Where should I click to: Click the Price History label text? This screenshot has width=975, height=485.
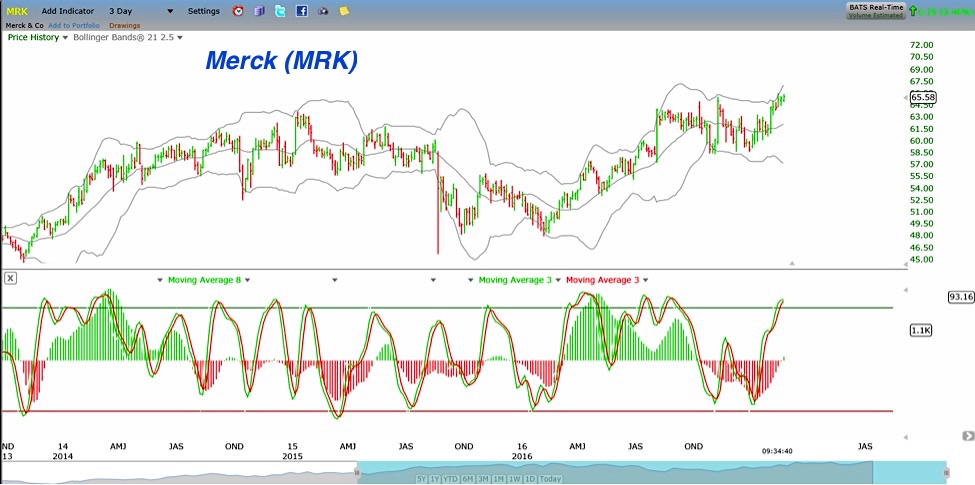(33, 37)
